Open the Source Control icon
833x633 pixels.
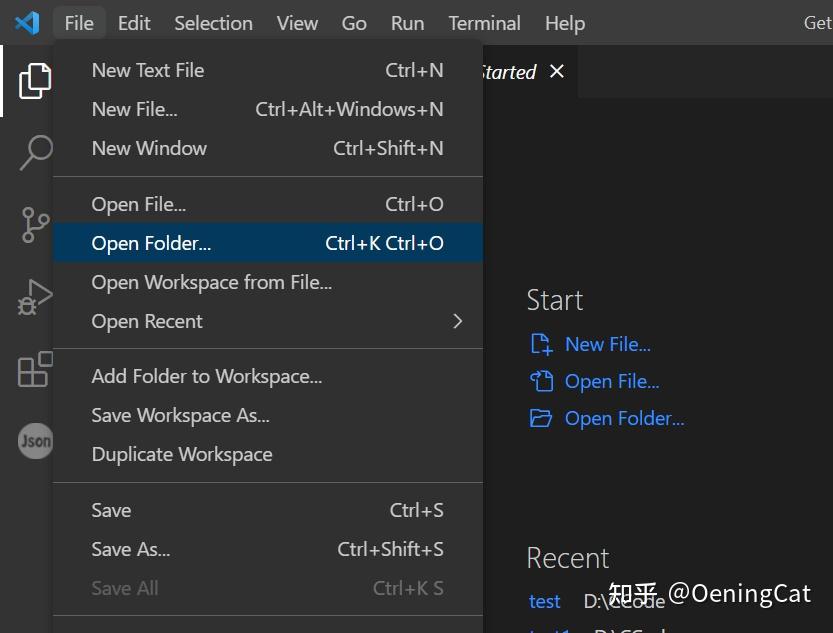click(x=35, y=224)
